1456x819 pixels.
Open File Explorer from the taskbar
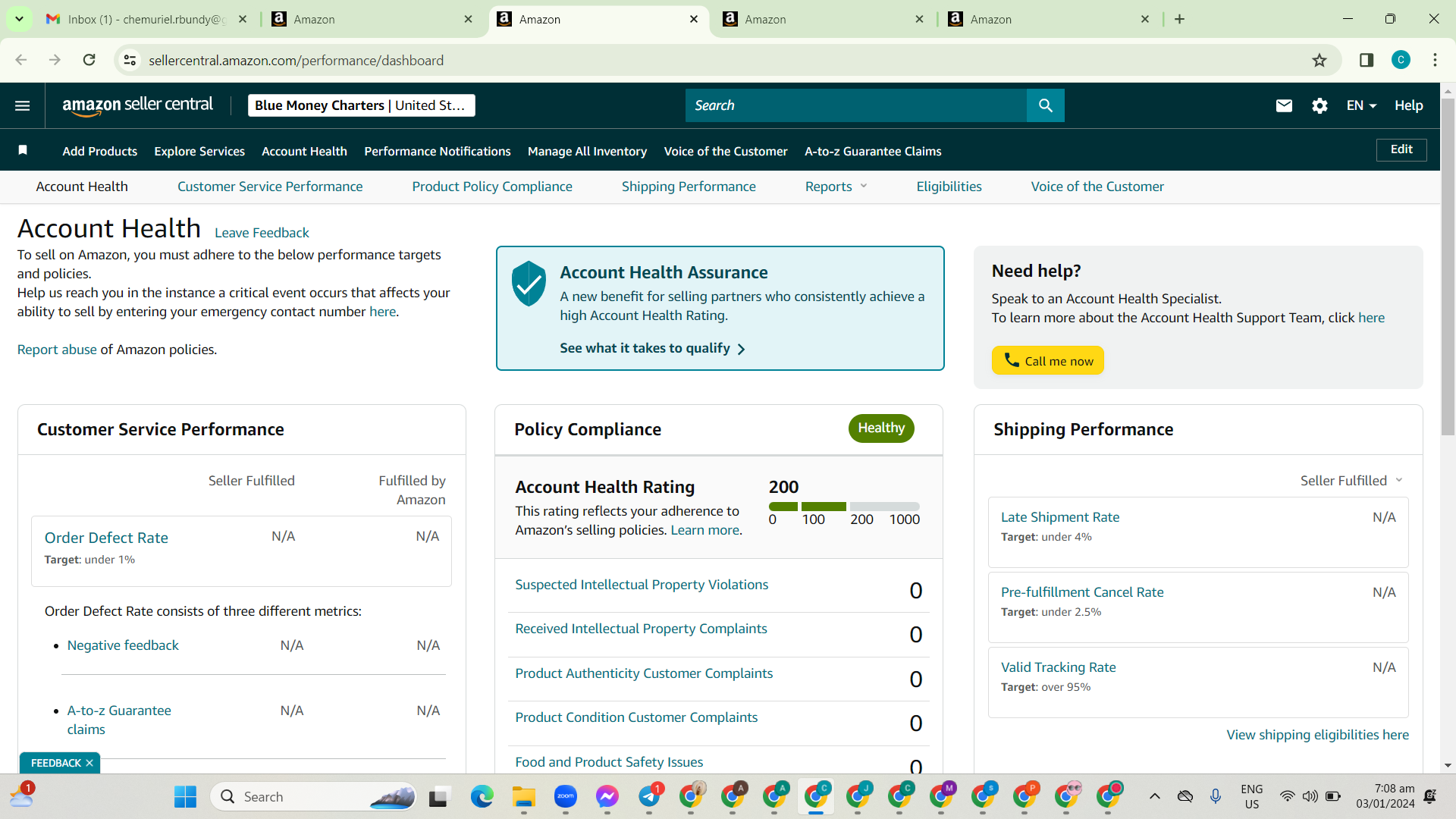coord(523,796)
